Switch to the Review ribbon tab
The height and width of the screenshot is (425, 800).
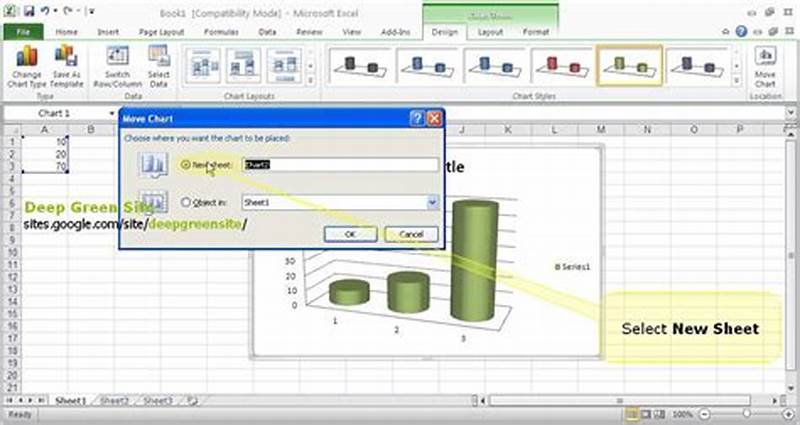pyautogui.click(x=309, y=32)
